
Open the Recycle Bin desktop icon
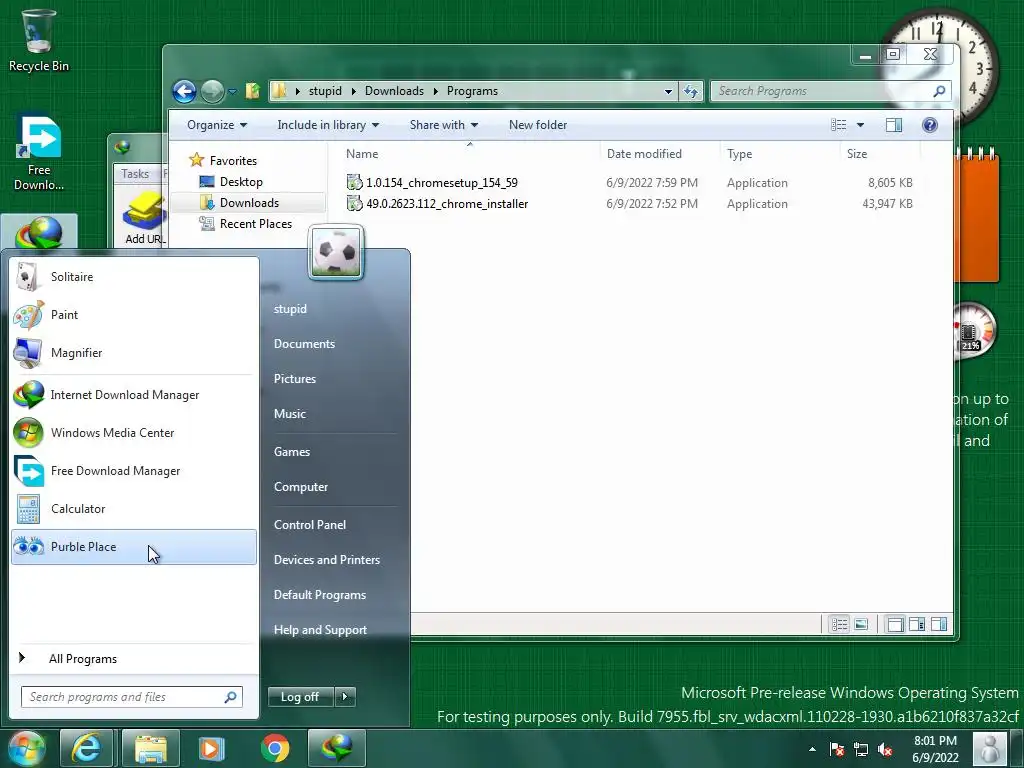pyautogui.click(x=39, y=40)
